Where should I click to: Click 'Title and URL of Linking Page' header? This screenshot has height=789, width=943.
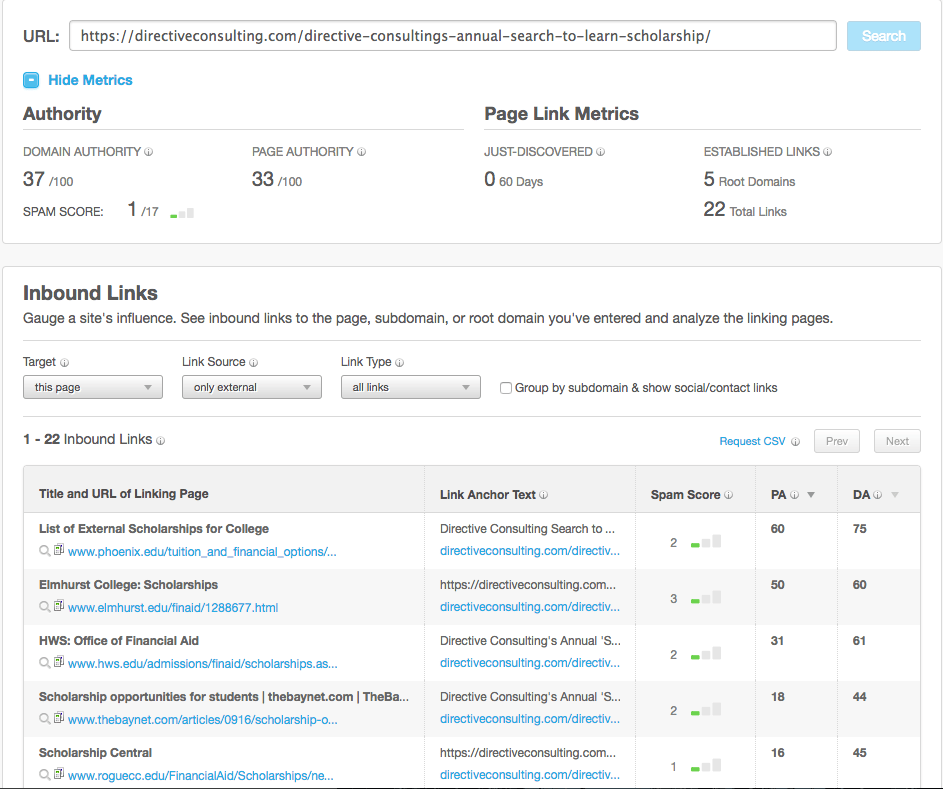(124, 494)
